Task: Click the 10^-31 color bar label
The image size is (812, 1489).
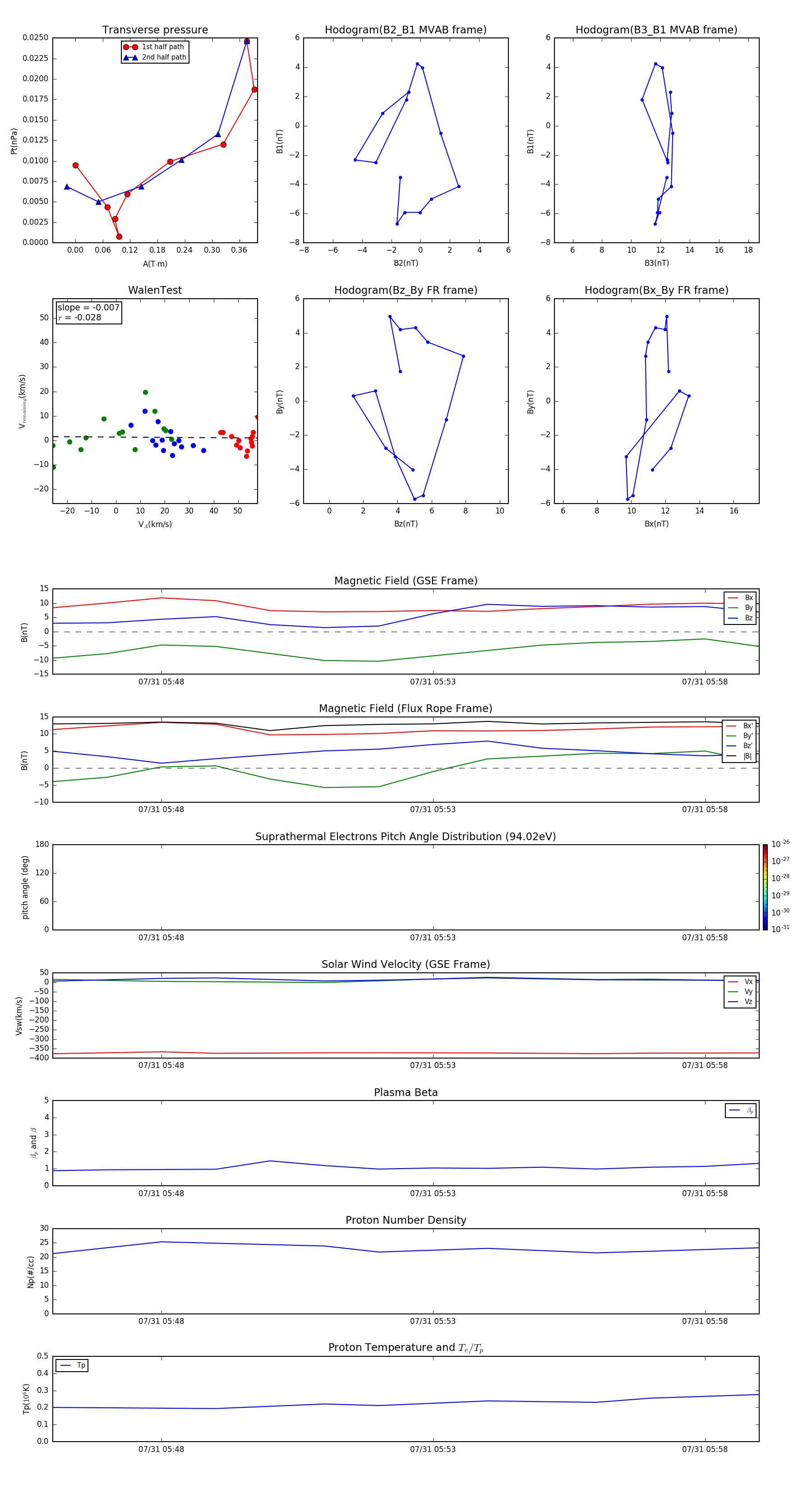Action: pos(780,929)
